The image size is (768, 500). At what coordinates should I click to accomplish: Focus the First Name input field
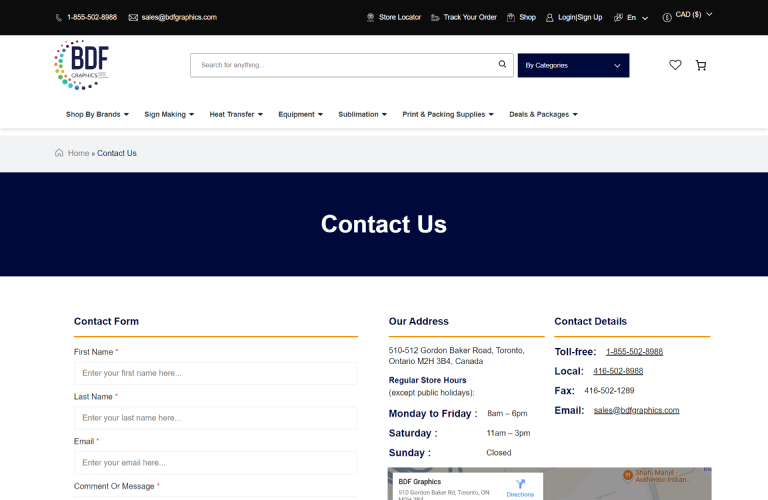pos(215,374)
